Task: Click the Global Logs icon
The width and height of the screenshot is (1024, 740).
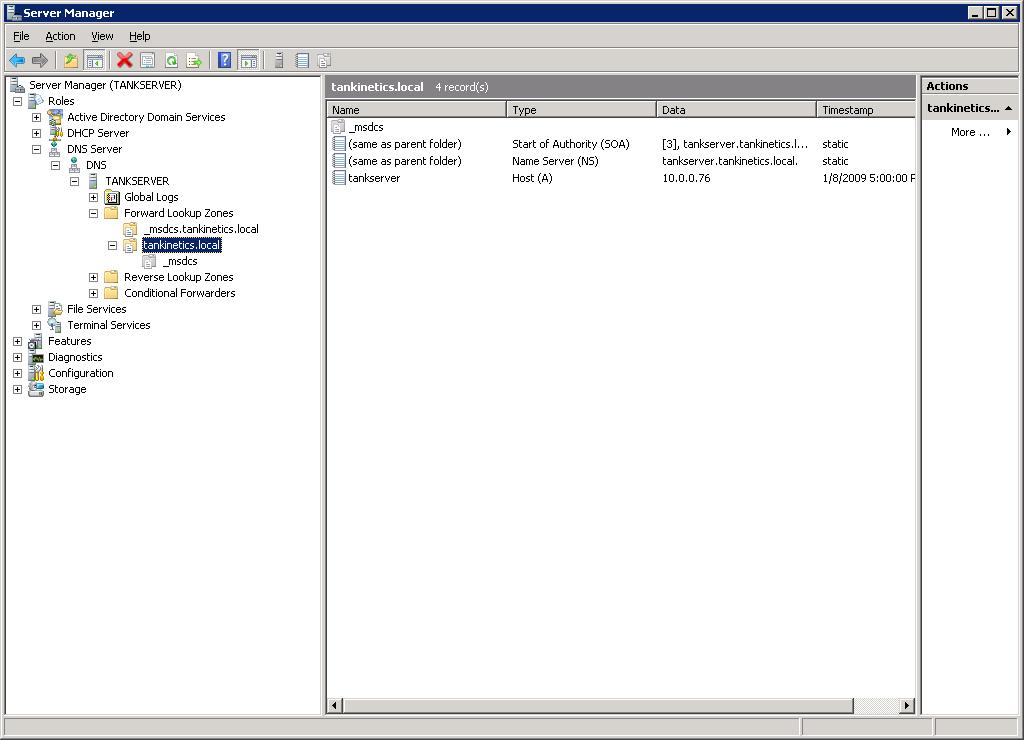Action: (x=112, y=197)
